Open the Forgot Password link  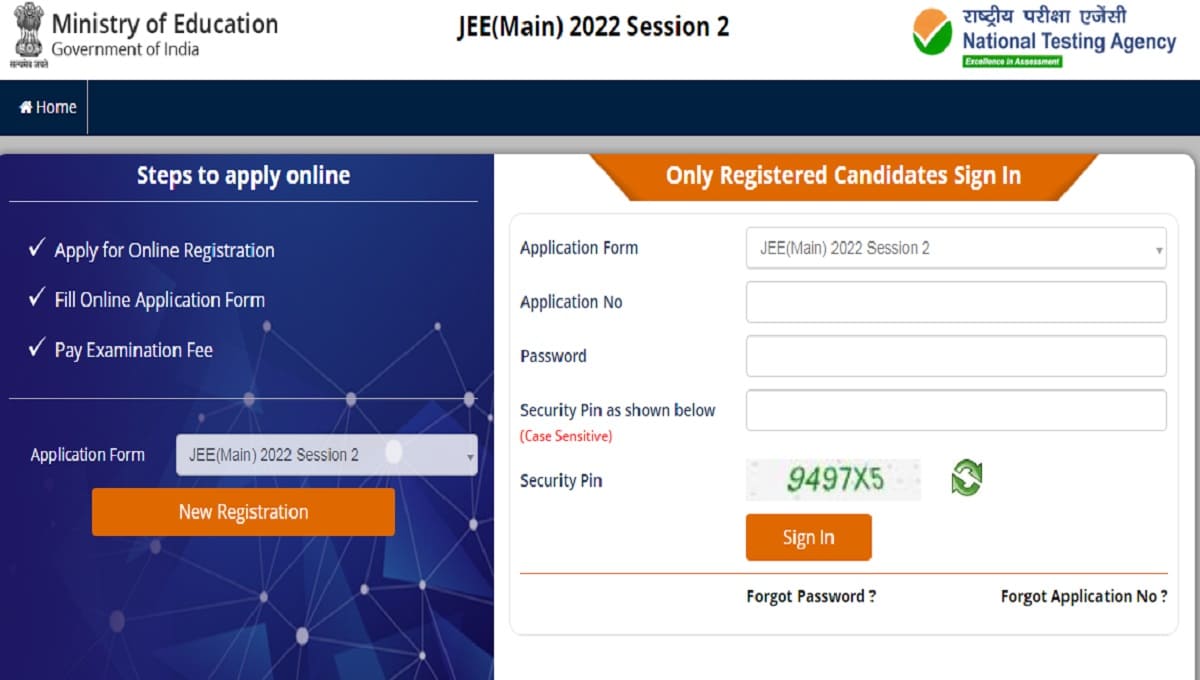click(811, 596)
